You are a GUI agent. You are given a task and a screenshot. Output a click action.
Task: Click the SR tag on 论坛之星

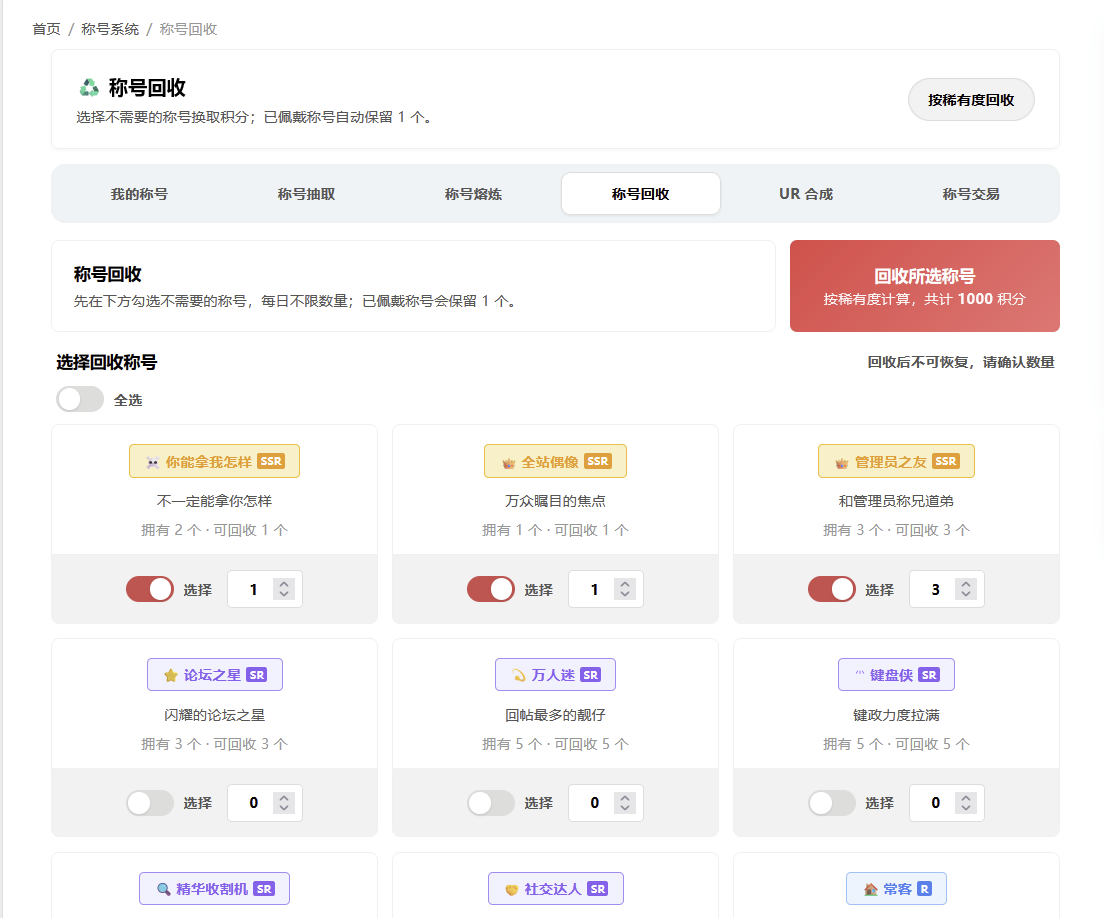click(256, 675)
